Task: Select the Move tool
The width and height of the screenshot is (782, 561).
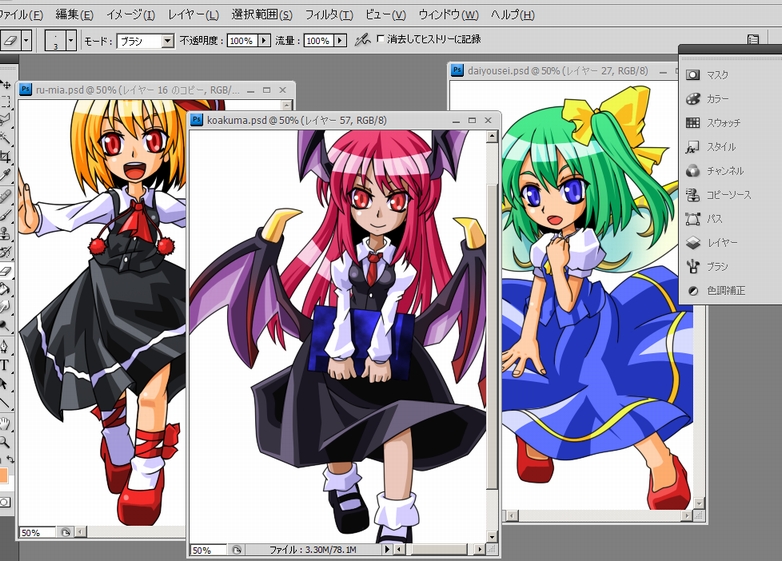Action: (5, 84)
